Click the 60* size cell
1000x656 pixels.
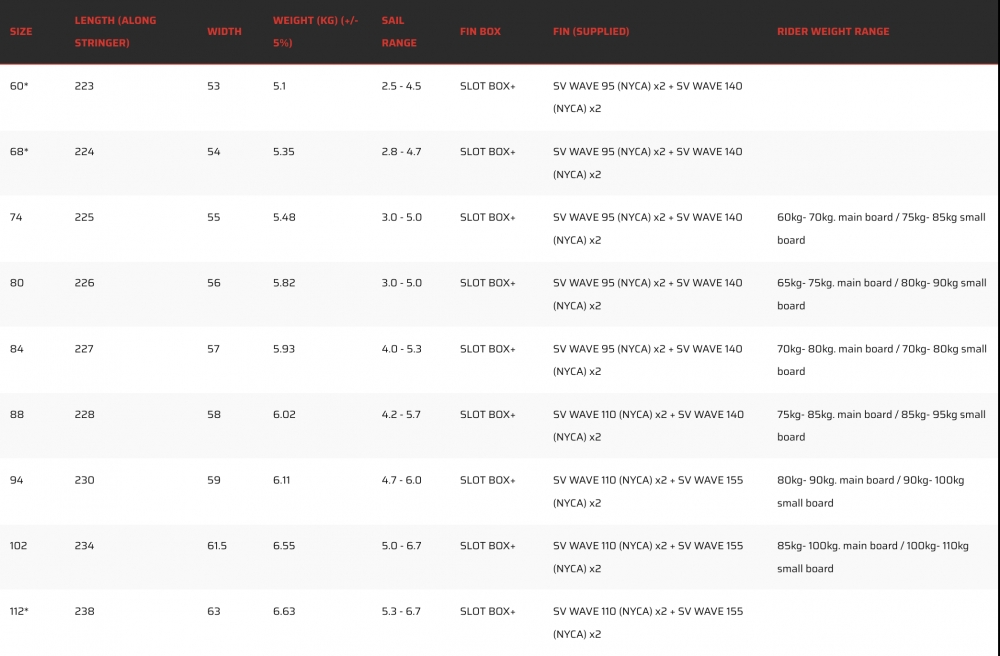click(x=19, y=86)
